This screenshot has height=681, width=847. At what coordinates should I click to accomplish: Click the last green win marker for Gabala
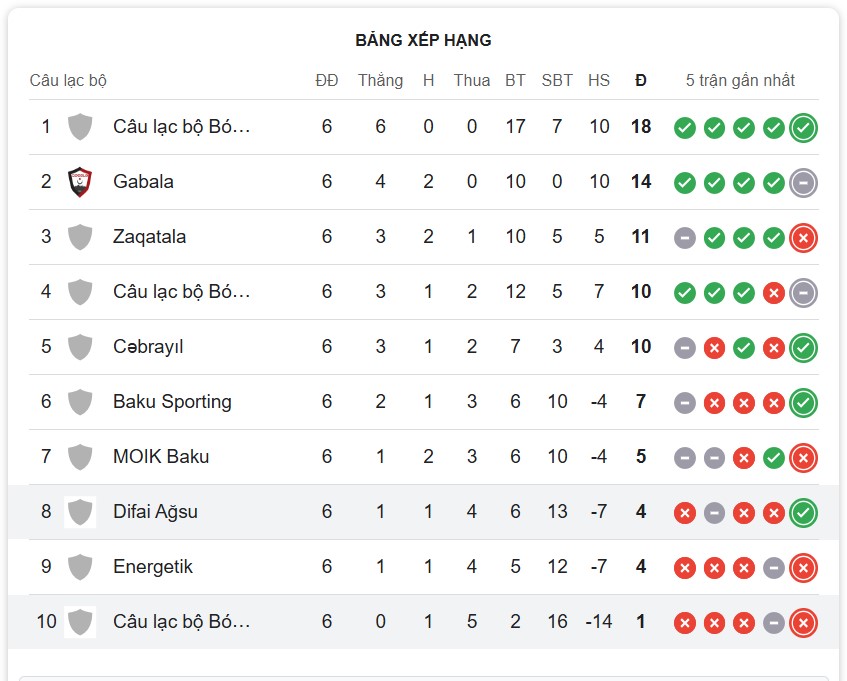(x=772, y=183)
